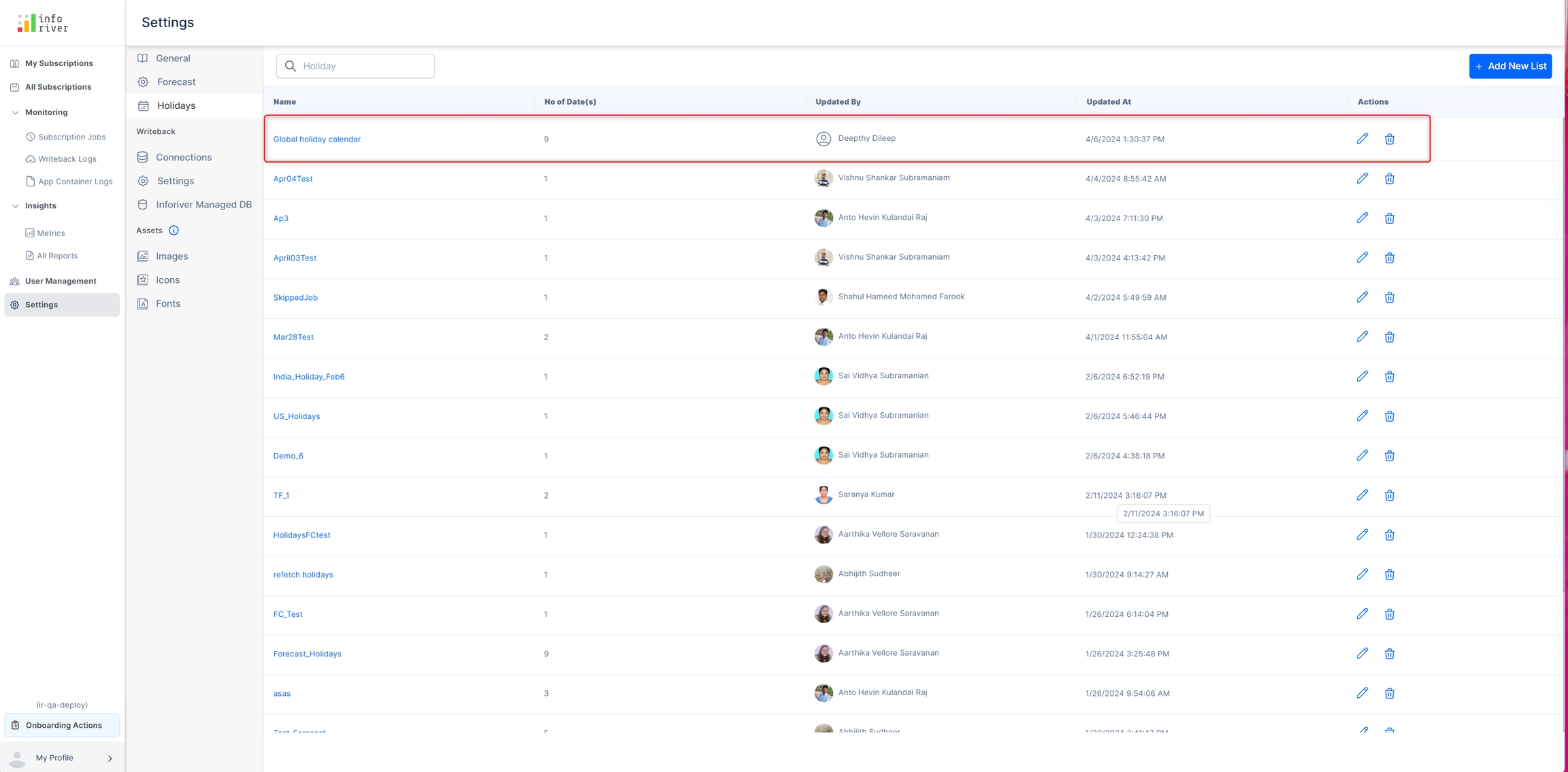Collapse the Insights section
The image size is (1568, 772).
[15, 206]
